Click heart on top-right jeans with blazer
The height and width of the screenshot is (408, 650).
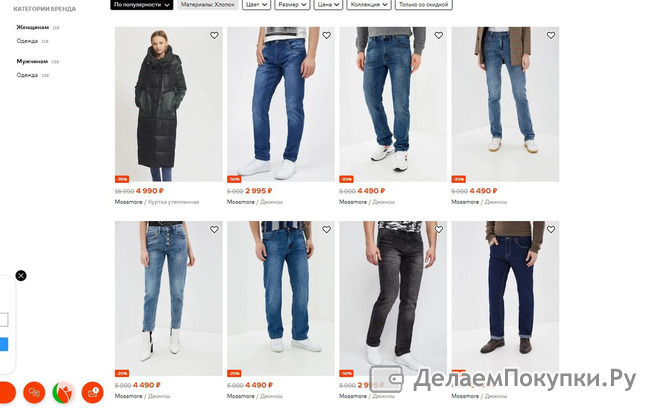coord(551,36)
